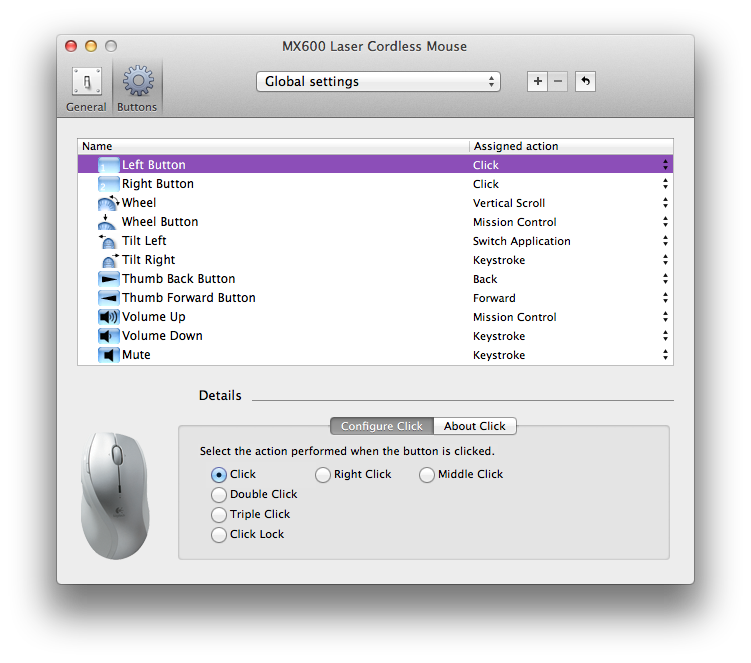
Task: Click the Volume Down speaker icon
Action: [x=108, y=336]
